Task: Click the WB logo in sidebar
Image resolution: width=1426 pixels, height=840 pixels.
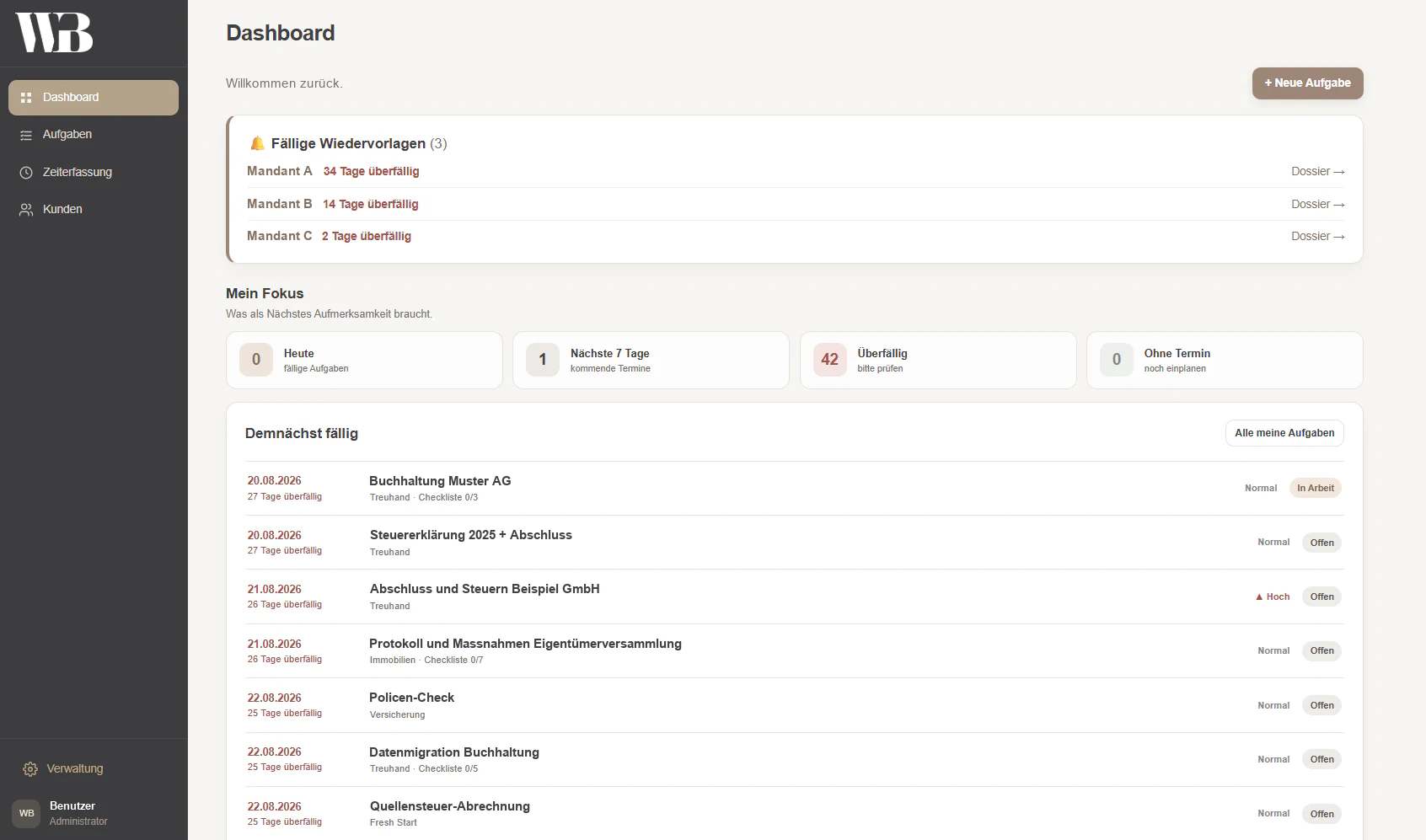Action: [x=54, y=33]
